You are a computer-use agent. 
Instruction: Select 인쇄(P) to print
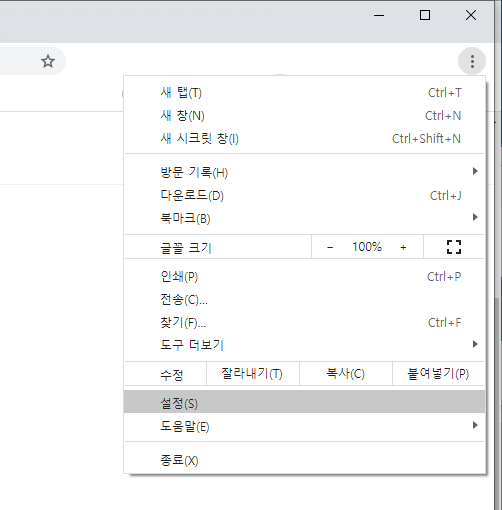click(304, 277)
